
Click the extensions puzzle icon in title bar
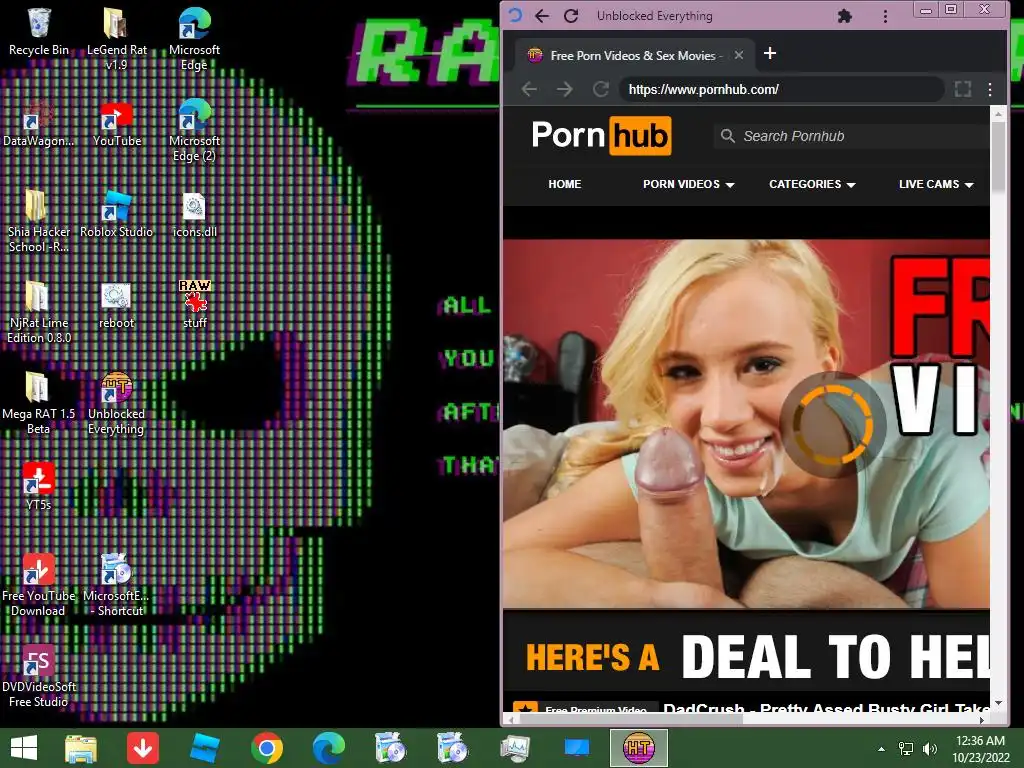(844, 16)
